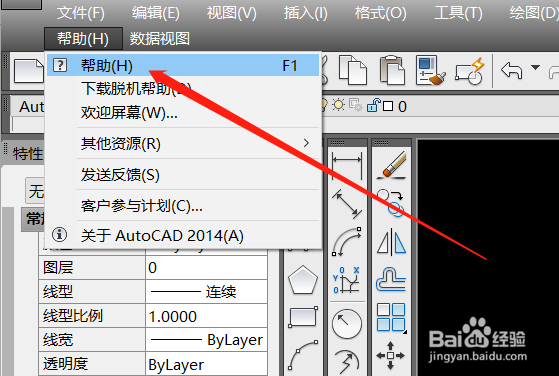Viewport: 559px width, 376px height.
Task: Open the 工具(T) menu
Action: (x=458, y=14)
